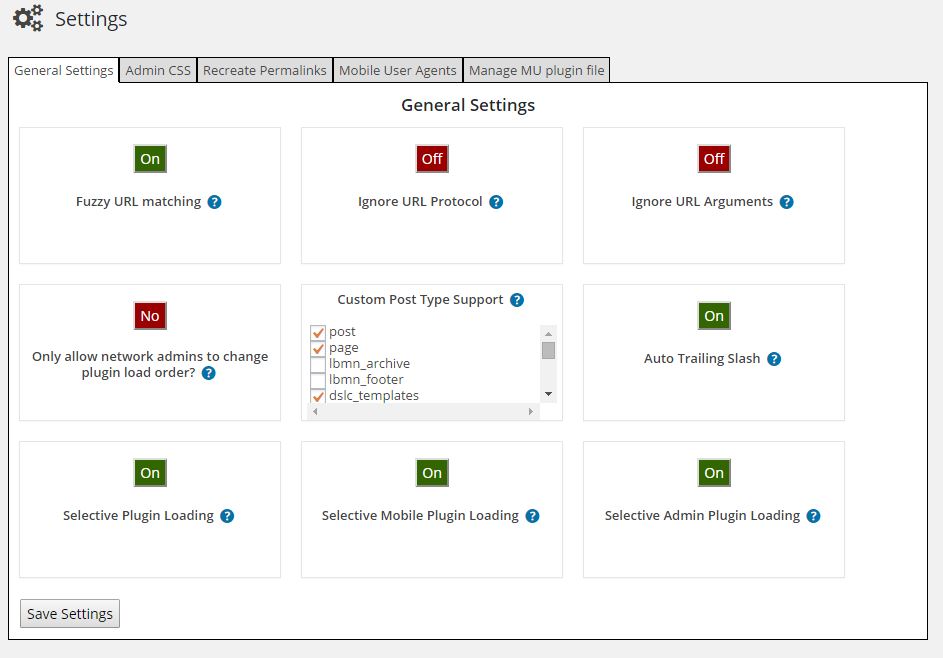
Task: Toggle Selective Plugin Loading On button
Action: [150, 473]
